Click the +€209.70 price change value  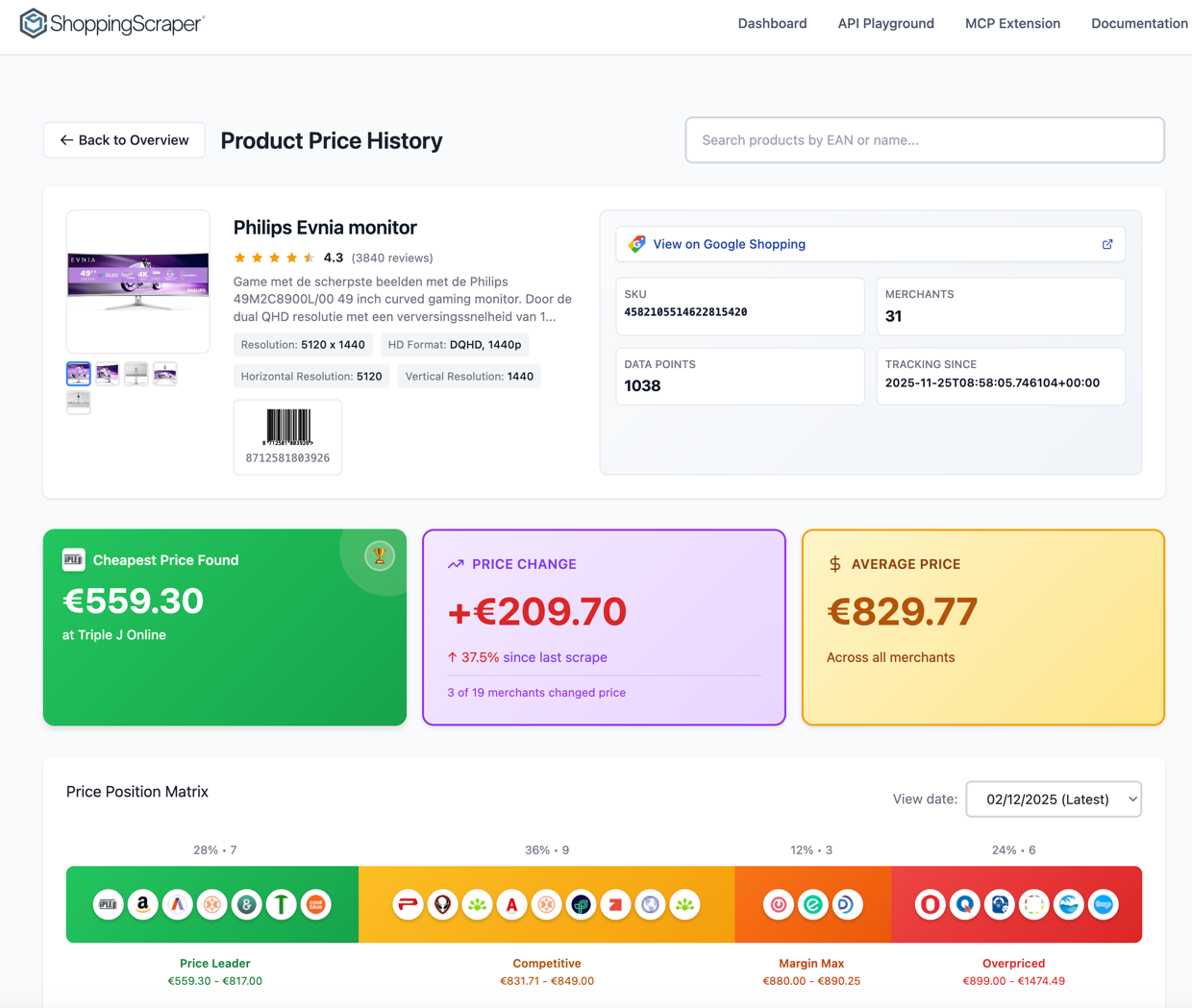click(x=537, y=611)
